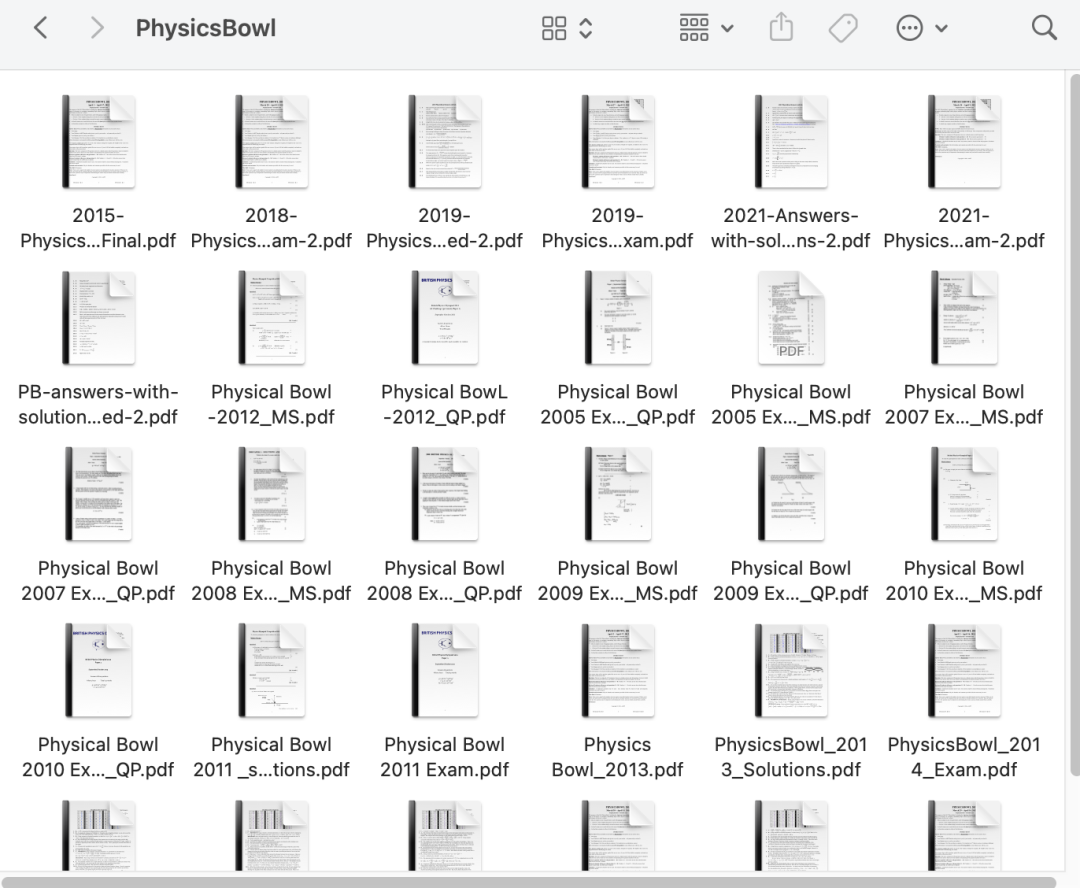Click the Forward navigation arrow
Viewport: 1080px width, 888px height.
click(97, 28)
